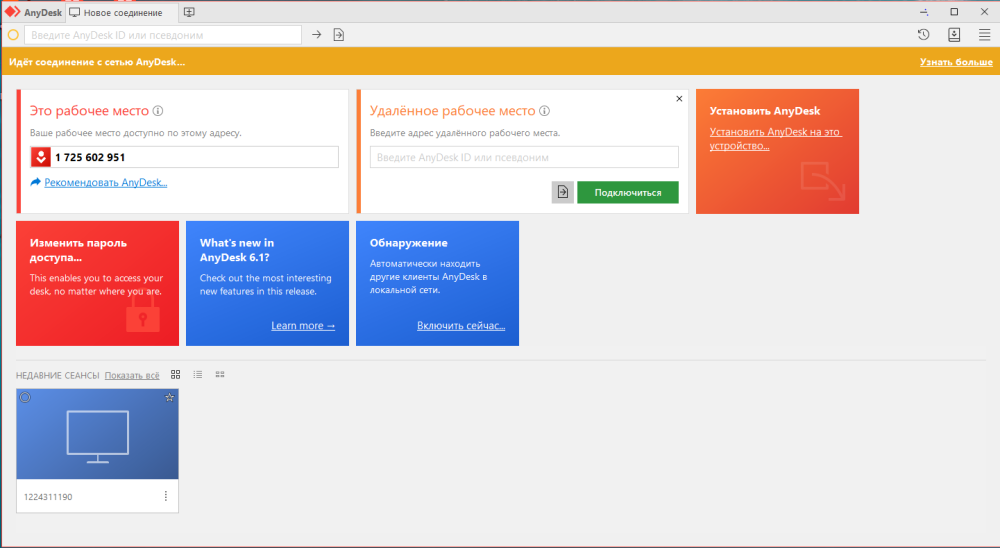This screenshot has height=548, width=1000.
Task: Click the gray file transfer button
Action: pyautogui.click(x=562, y=192)
